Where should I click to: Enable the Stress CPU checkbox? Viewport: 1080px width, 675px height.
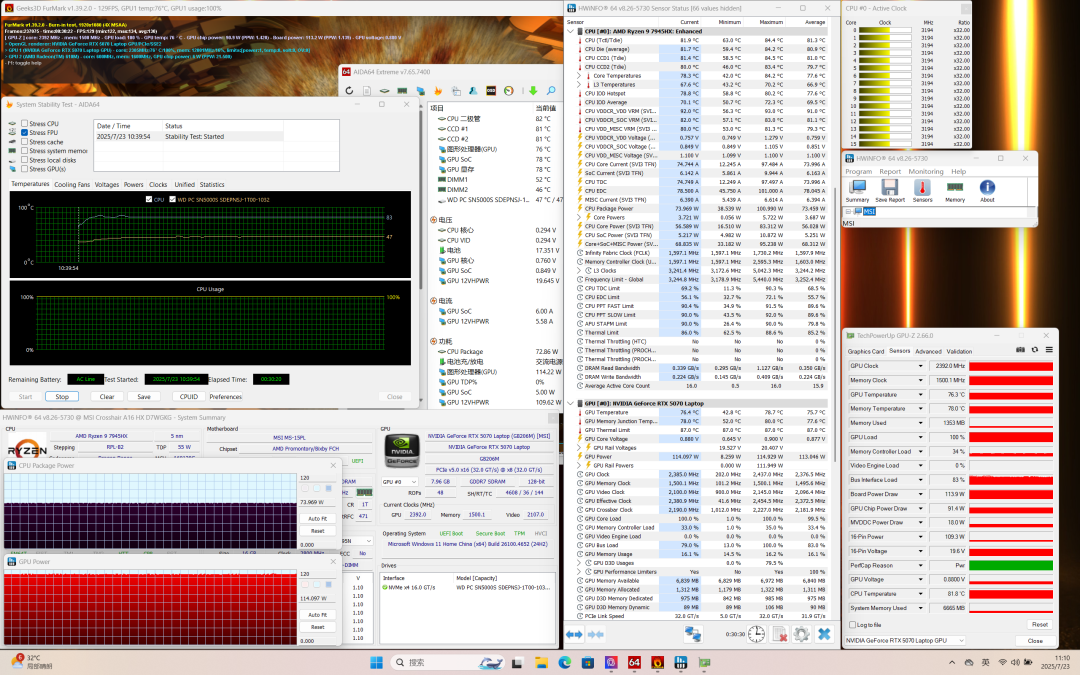click(x=25, y=124)
